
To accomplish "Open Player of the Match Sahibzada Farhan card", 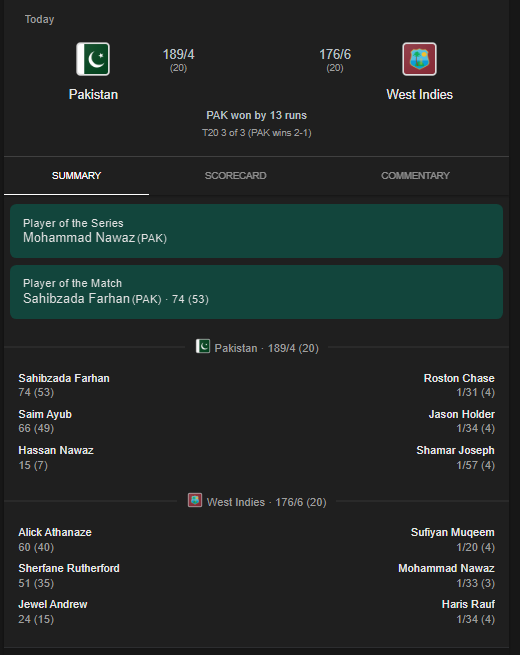I will tap(256, 292).
